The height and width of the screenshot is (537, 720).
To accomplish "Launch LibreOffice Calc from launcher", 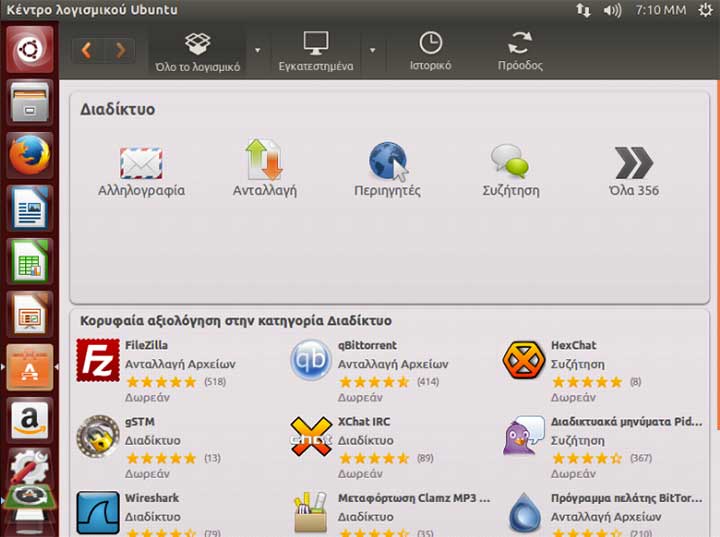I will [x=30, y=261].
